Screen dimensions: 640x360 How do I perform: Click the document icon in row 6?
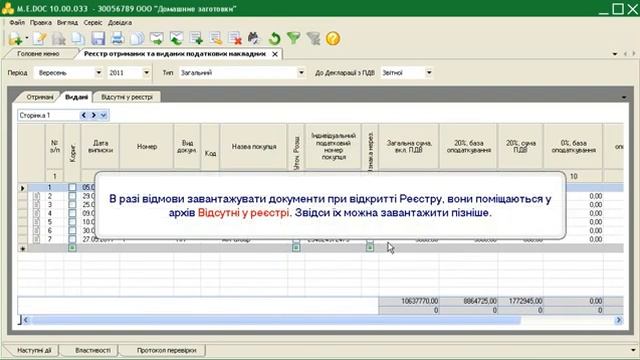37,231
